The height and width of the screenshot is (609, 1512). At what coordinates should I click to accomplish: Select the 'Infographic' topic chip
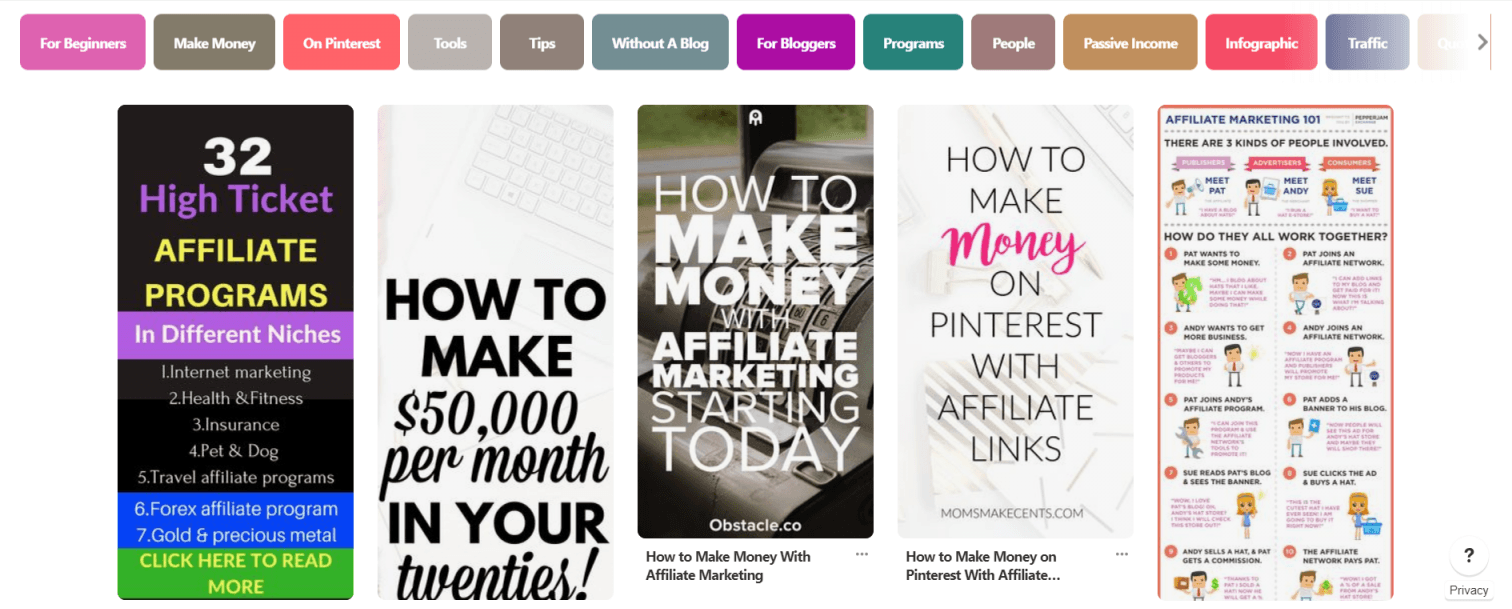coord(1261,42)
